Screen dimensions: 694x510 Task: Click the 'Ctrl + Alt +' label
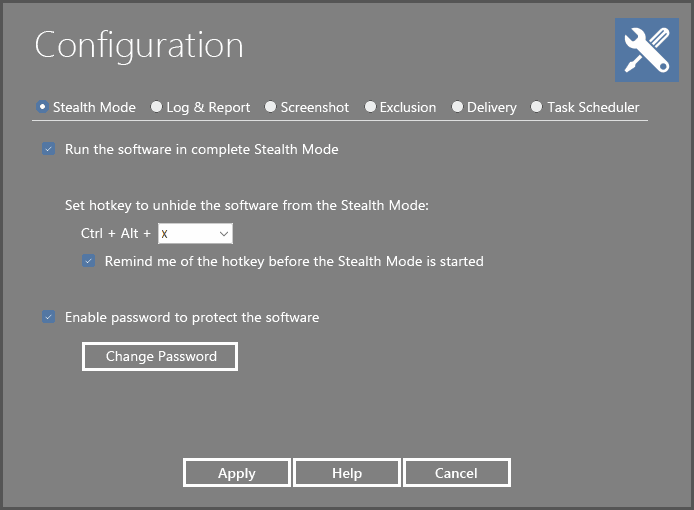[116, 233]
